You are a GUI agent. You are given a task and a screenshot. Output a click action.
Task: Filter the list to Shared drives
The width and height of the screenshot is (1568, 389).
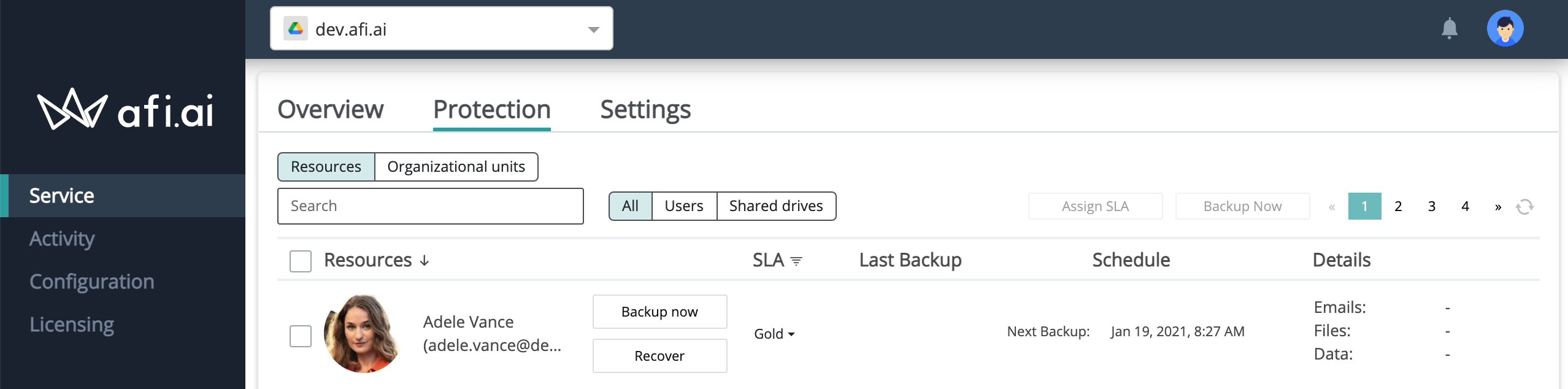point(776,206)
